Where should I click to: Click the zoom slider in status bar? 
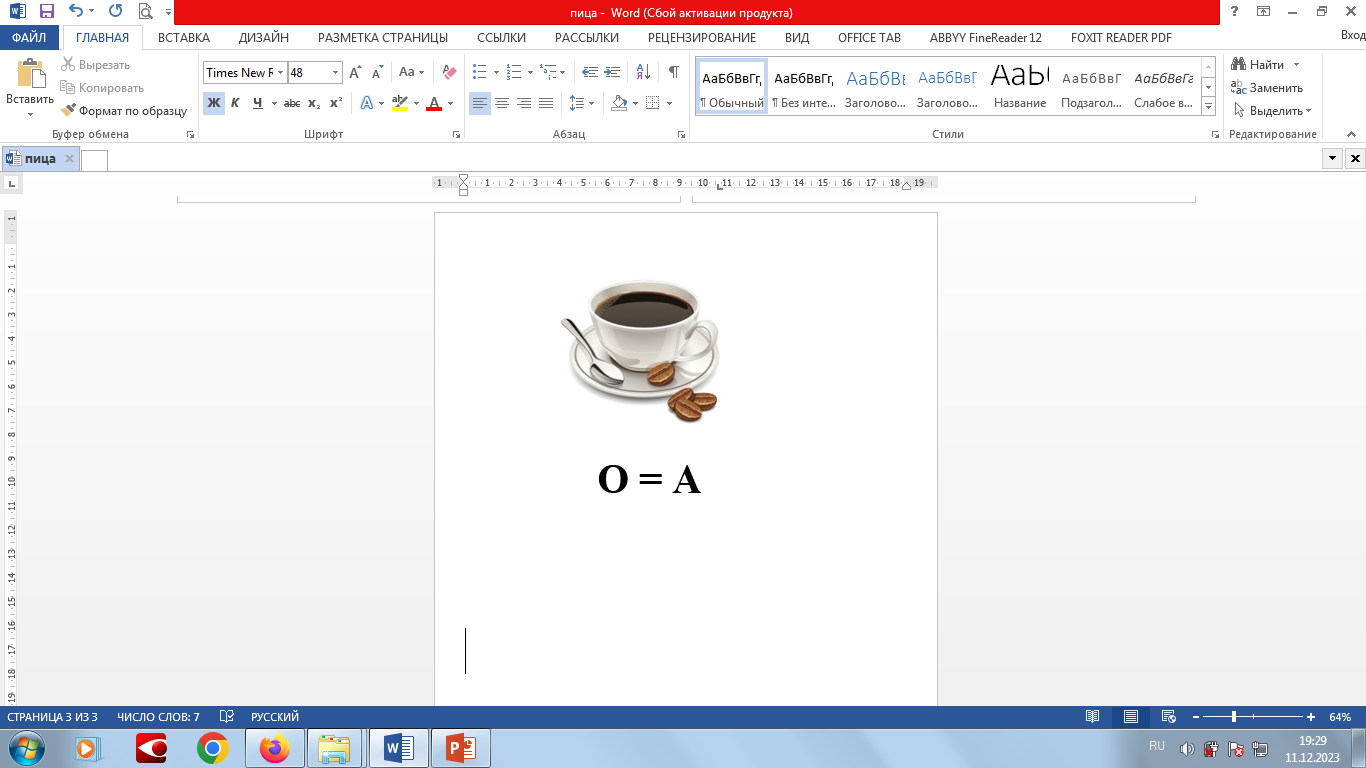coord(1234,717)
